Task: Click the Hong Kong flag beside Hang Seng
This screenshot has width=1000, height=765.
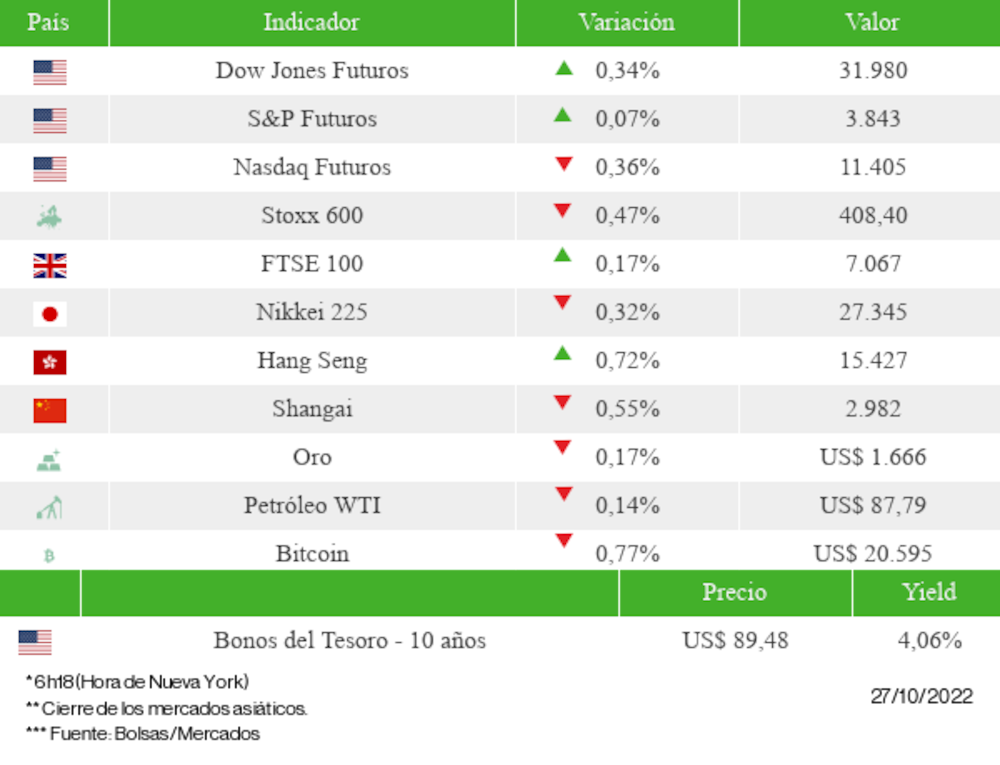Action: (x=49, y=362)
